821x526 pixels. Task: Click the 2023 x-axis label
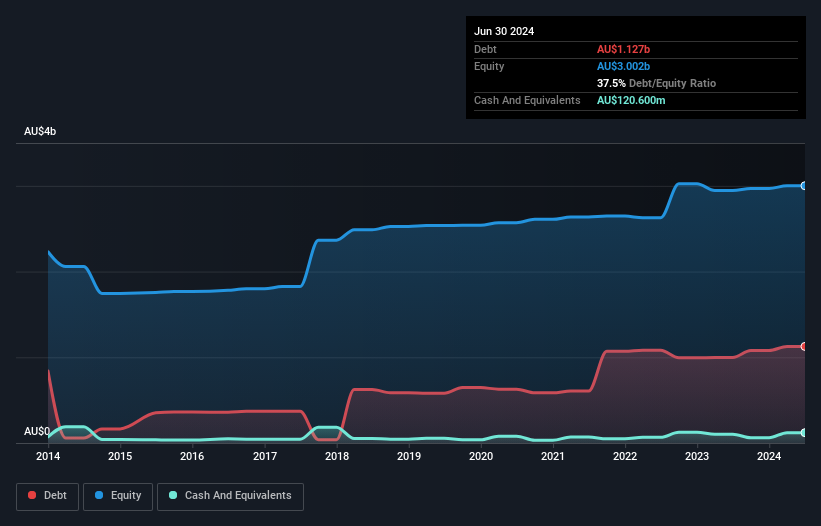pos(697,456)
